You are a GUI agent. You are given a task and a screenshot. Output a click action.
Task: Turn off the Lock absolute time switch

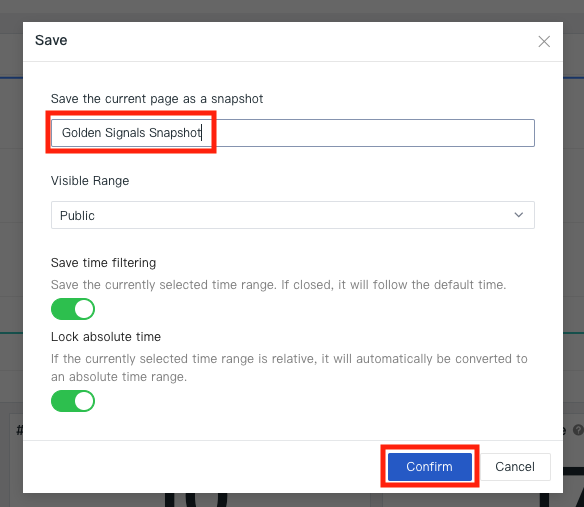pos(73,401)
